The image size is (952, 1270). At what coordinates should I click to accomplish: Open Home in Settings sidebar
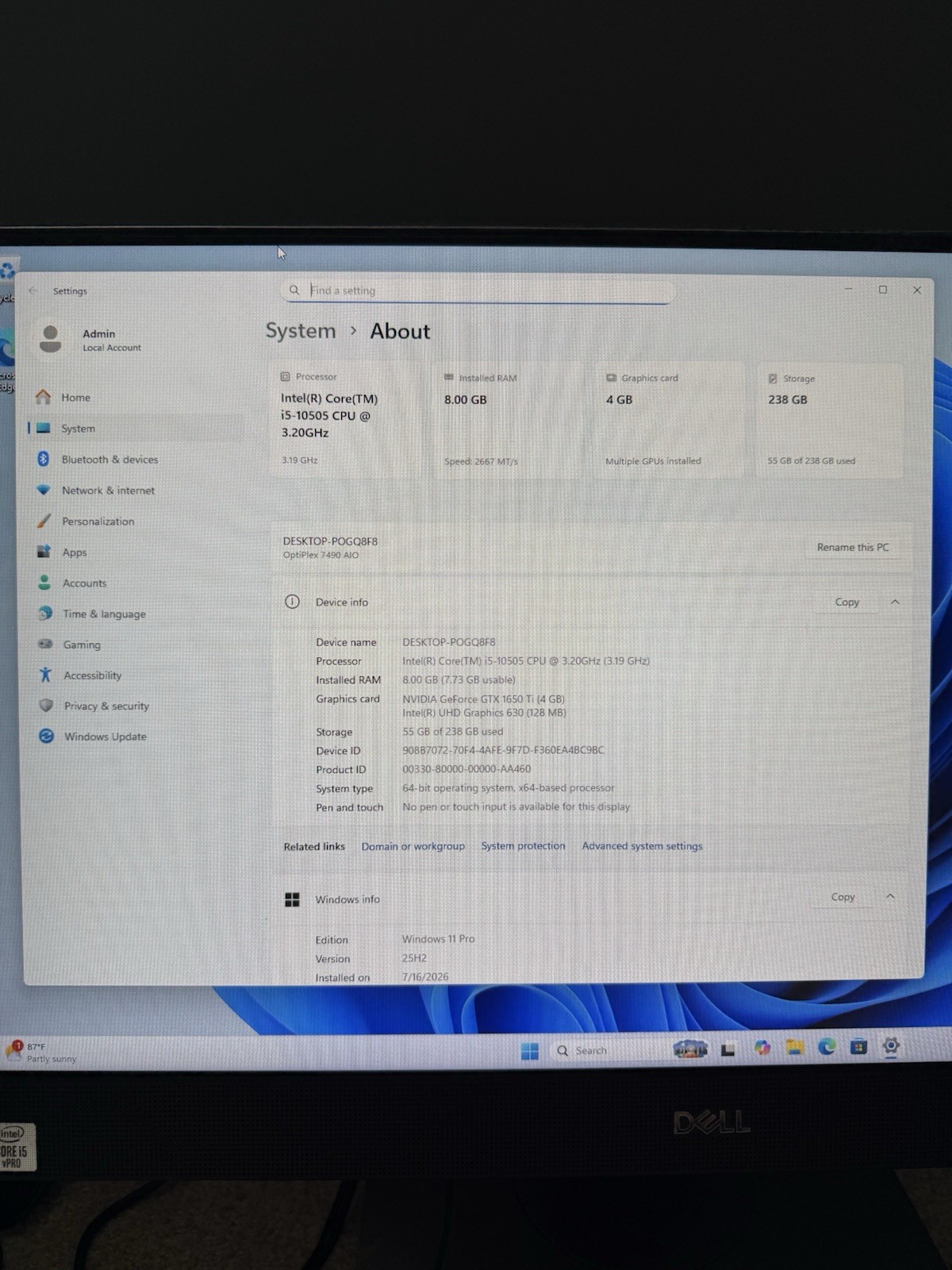click(x=75, y=398)
